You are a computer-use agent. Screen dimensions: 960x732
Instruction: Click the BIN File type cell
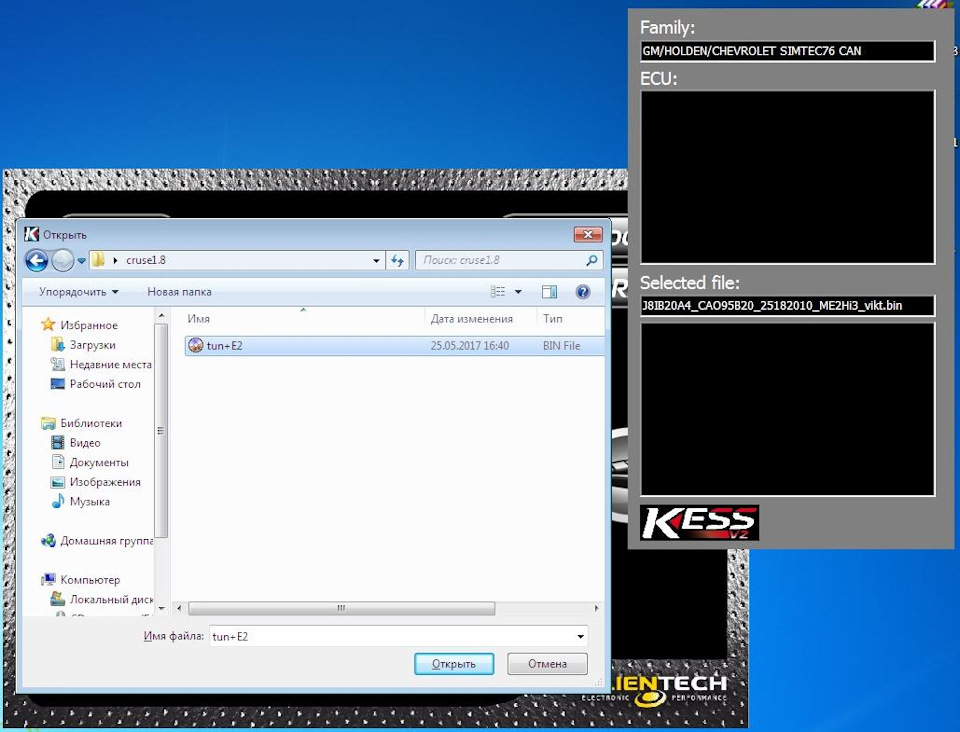tap(561, 346)
